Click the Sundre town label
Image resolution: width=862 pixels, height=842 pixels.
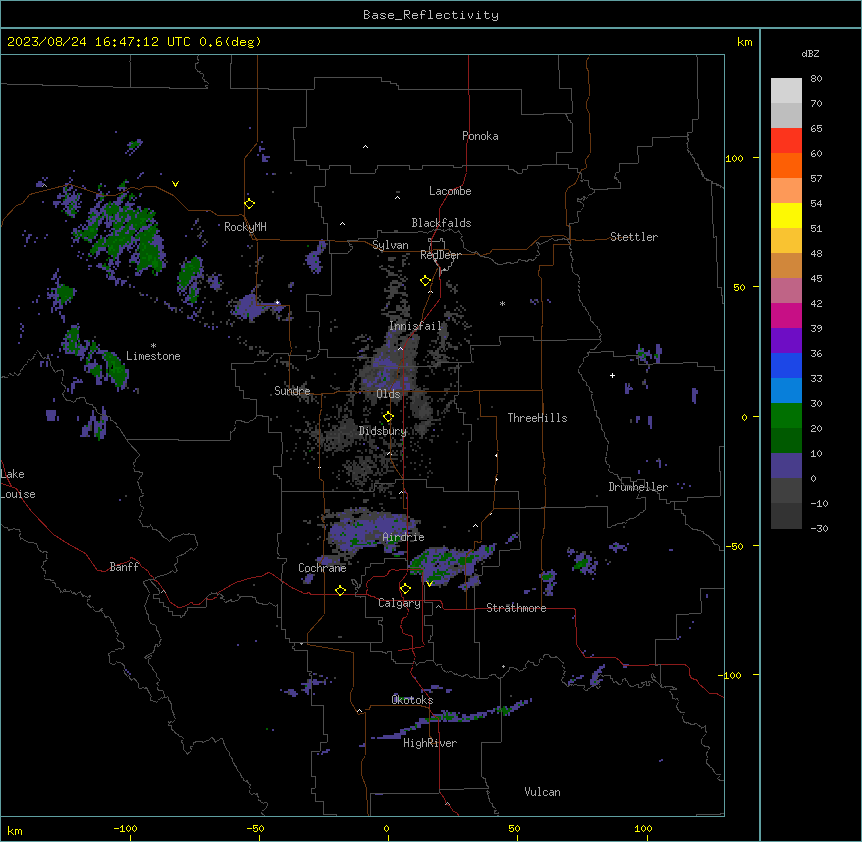coord(292,391)
